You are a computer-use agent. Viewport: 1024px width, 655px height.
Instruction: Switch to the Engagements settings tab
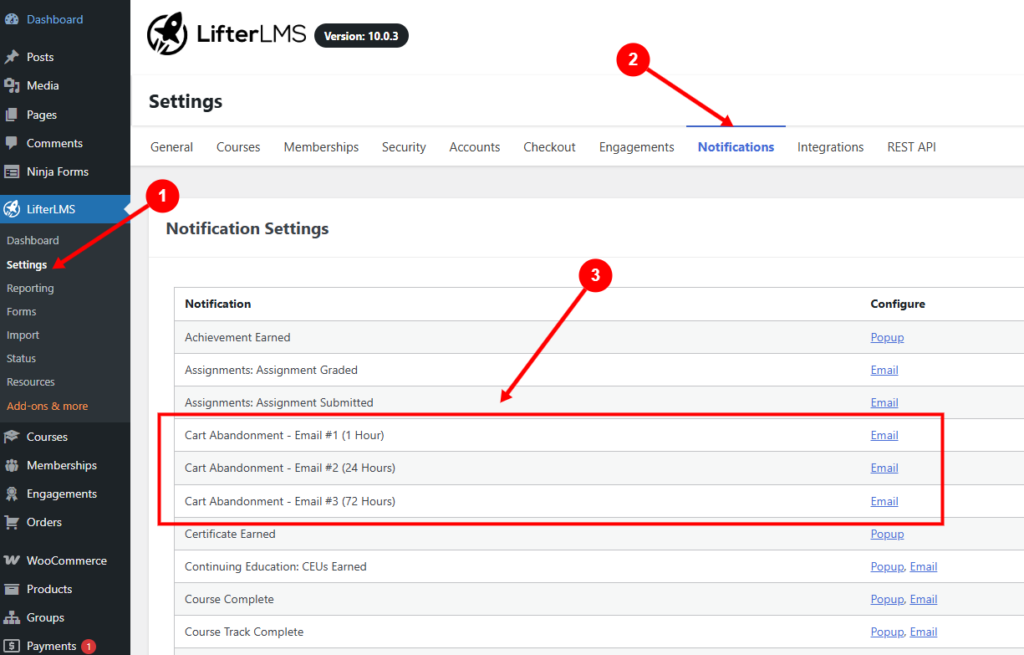pyautogui.click(x=637, y=147)
